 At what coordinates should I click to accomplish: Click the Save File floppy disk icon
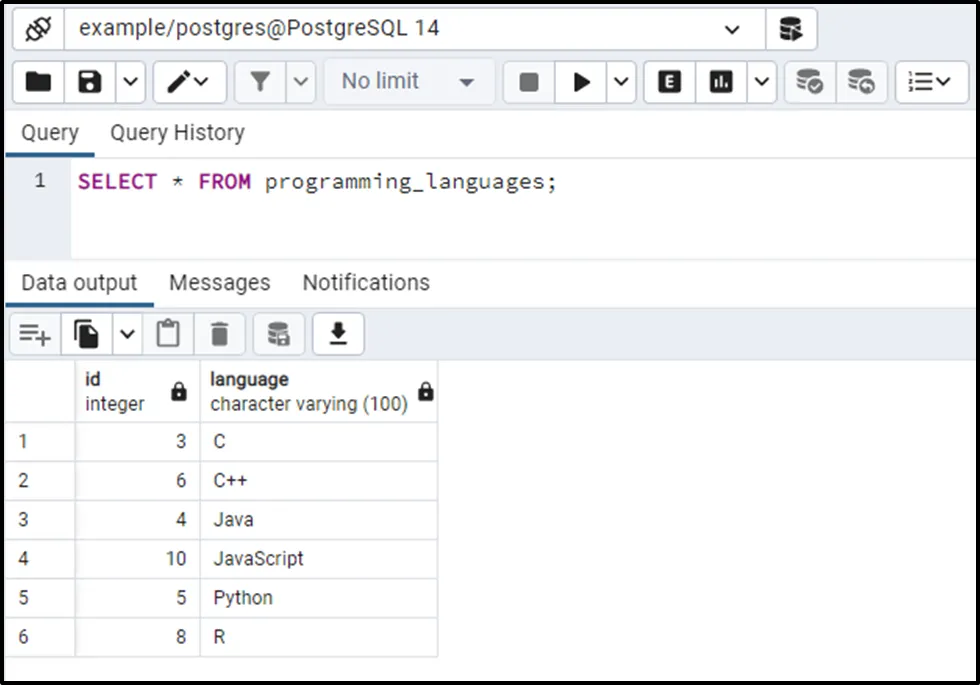90,82
